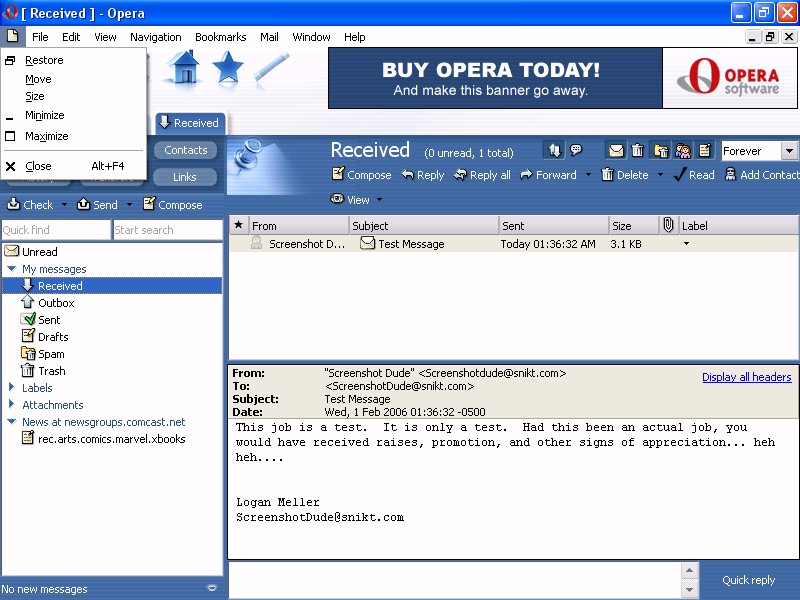Image resolution: width=800 pixels, height=600 pixels.
Task: Click the Start search input field
Action: click(x=167, y=230)
